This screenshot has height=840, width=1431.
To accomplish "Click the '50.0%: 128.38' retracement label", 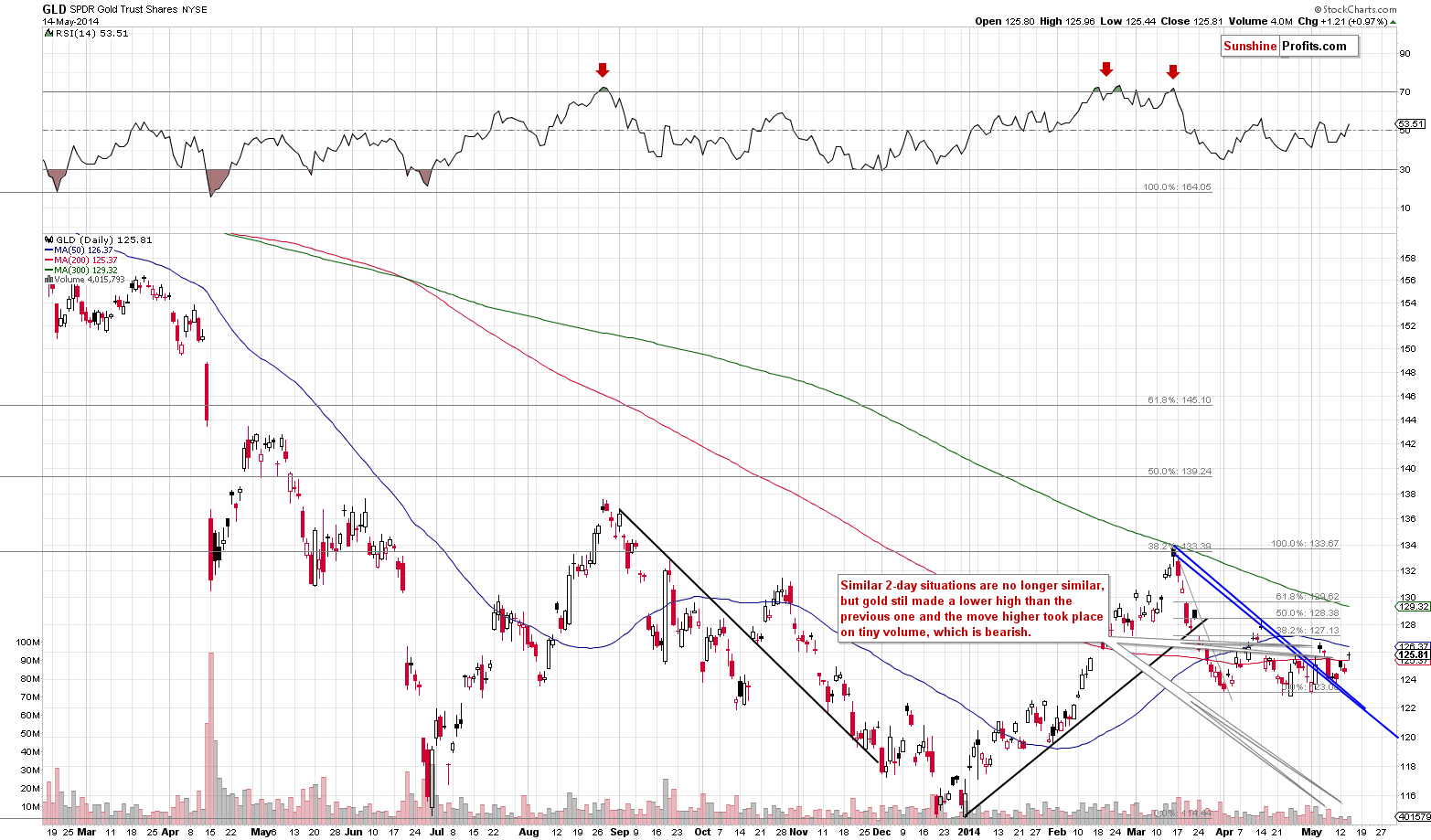I will click(1308, 613).
